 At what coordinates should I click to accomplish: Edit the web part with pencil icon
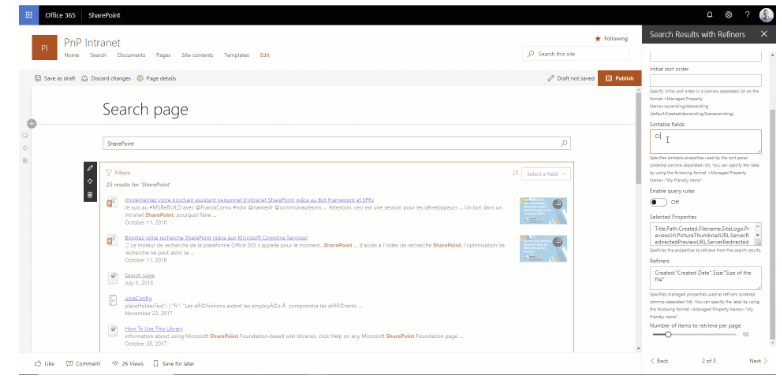90,169
